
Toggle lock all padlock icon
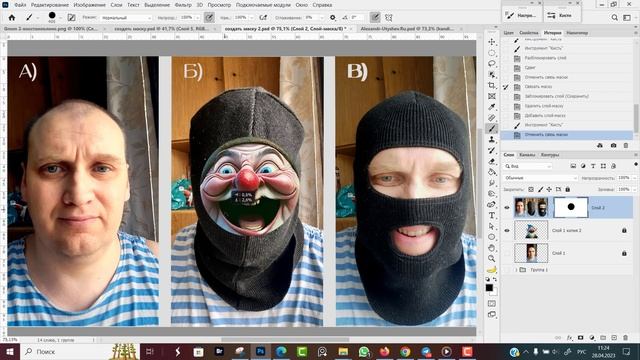[567, 189]
